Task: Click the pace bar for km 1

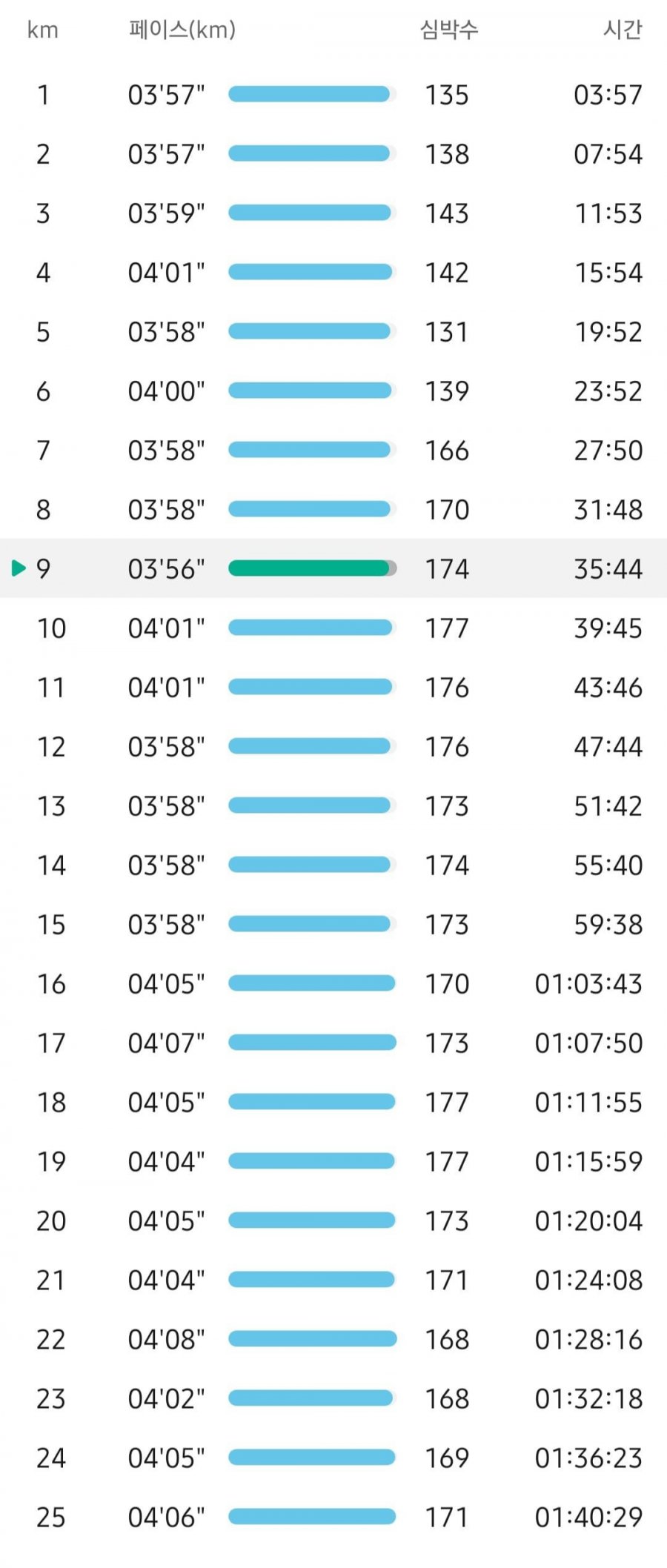Action: click(x=313, y=94)
